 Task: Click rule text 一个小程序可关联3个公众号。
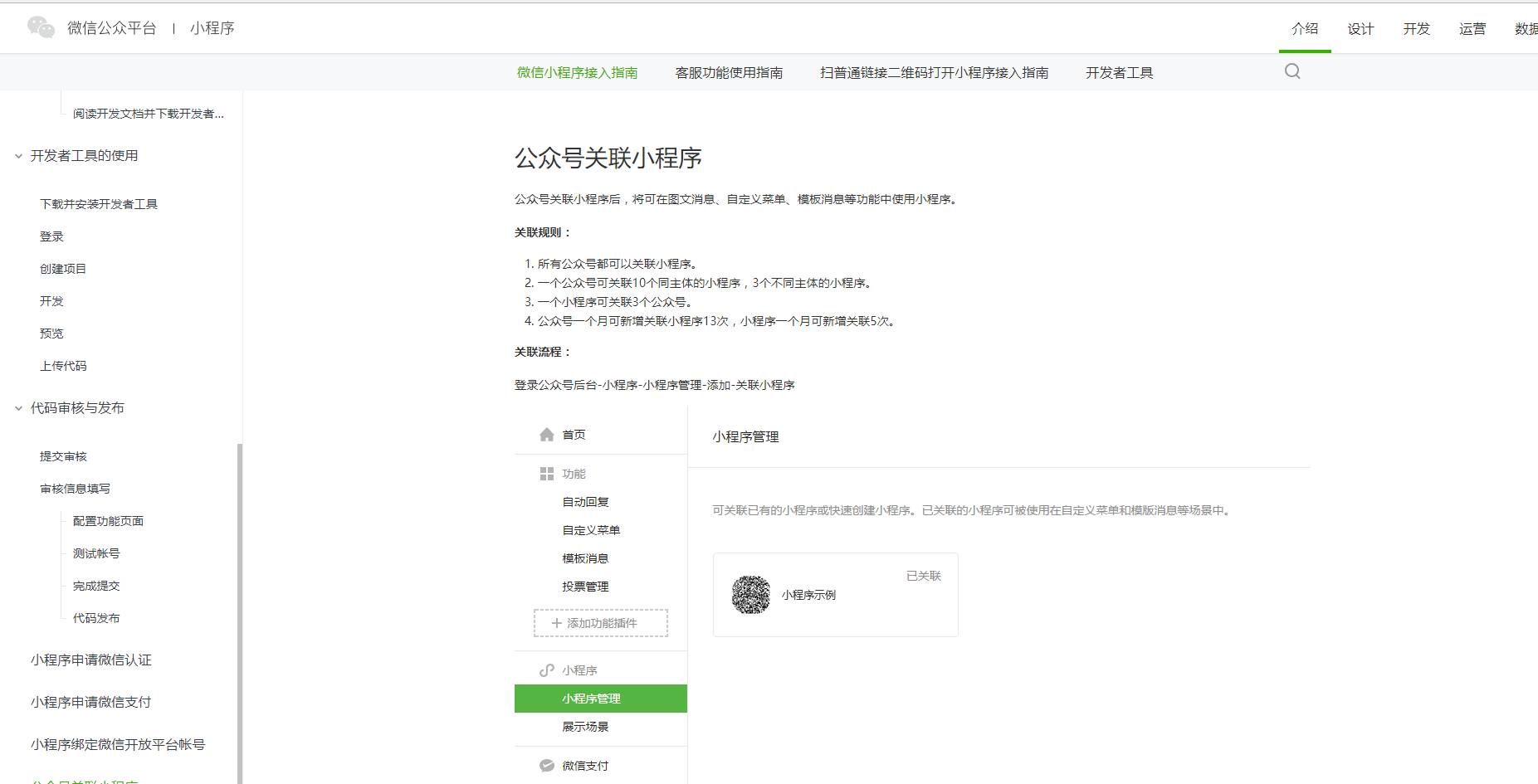616,302
